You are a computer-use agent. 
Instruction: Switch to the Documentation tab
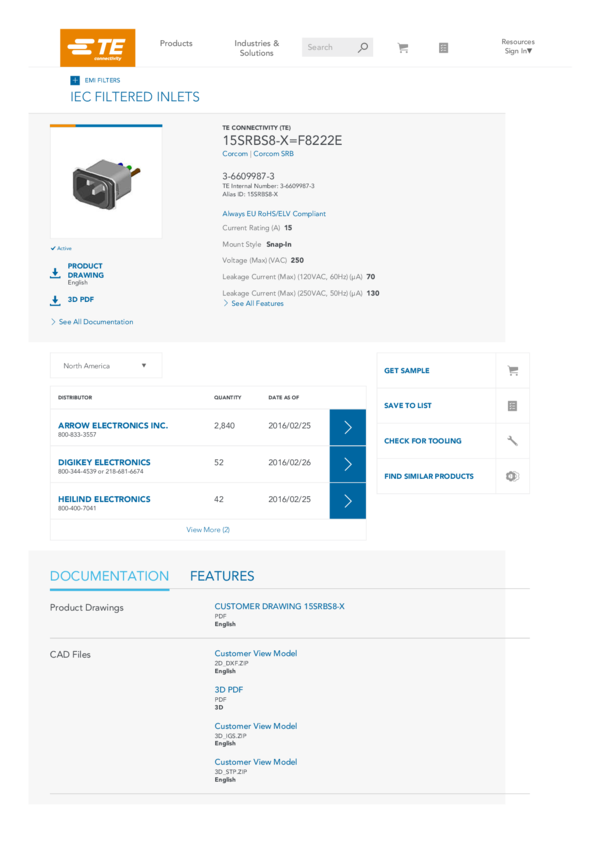[109, 576]
